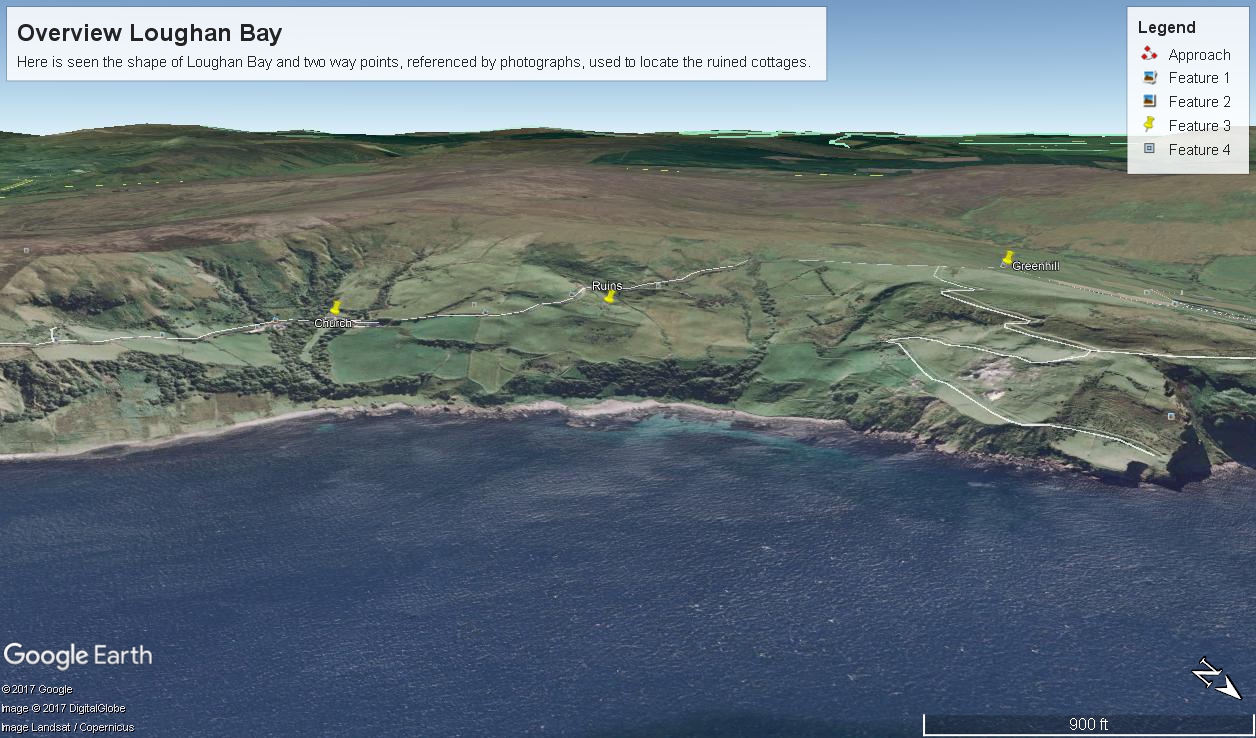Click the Greenhill yellow pushpin

1008,258
